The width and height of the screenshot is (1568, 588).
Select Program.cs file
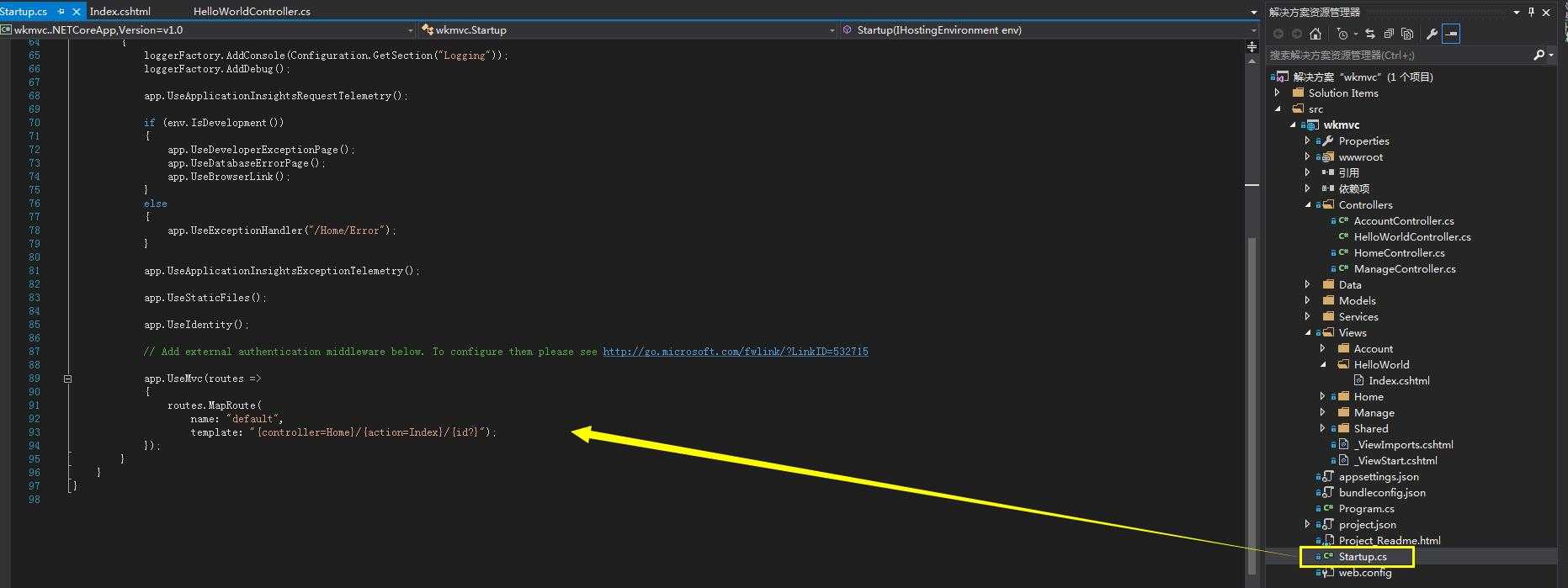pyautogui.click(x=1365, y=508)
